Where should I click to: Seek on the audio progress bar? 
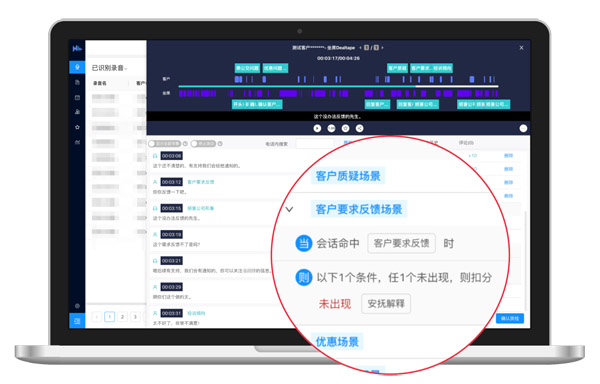coord(338,86)
